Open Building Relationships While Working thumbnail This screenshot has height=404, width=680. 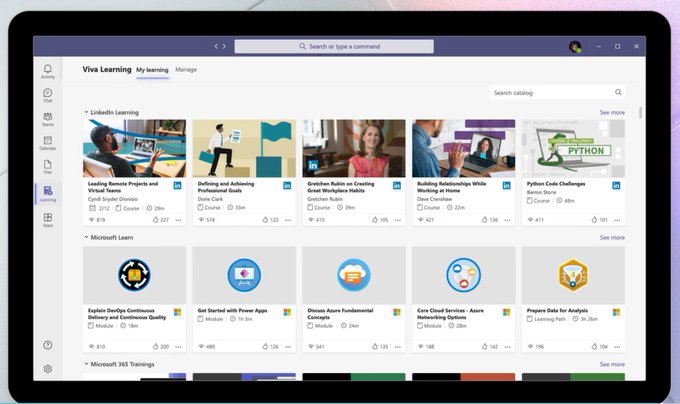[x=464, y=148]
